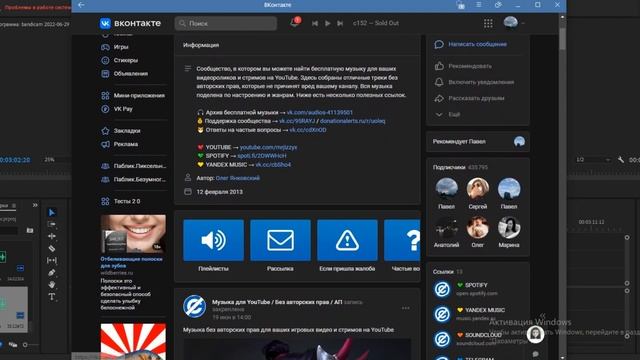Screen dimensions: 640x360
Task: Open the YANDEX MUSIC vk.cc link
Action: 273,164
